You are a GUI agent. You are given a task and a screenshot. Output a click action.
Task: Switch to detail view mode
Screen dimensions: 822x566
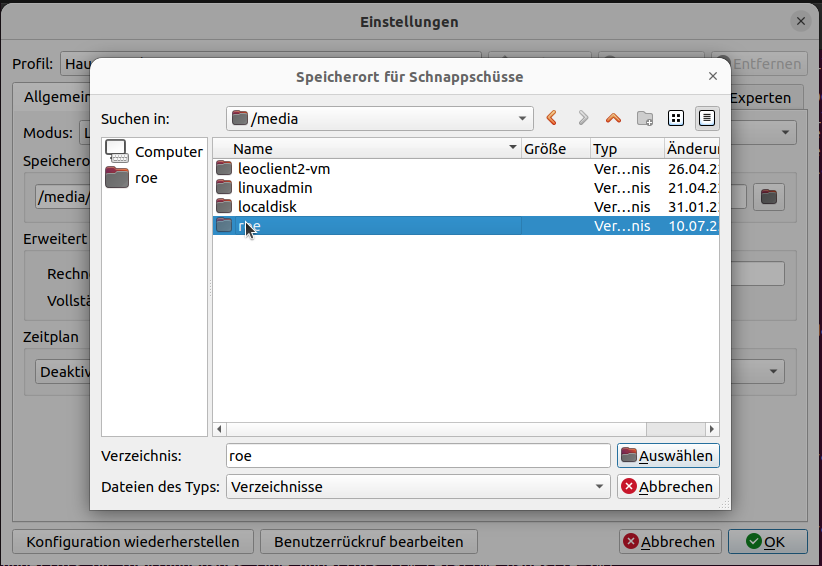(x=707, y=118)
